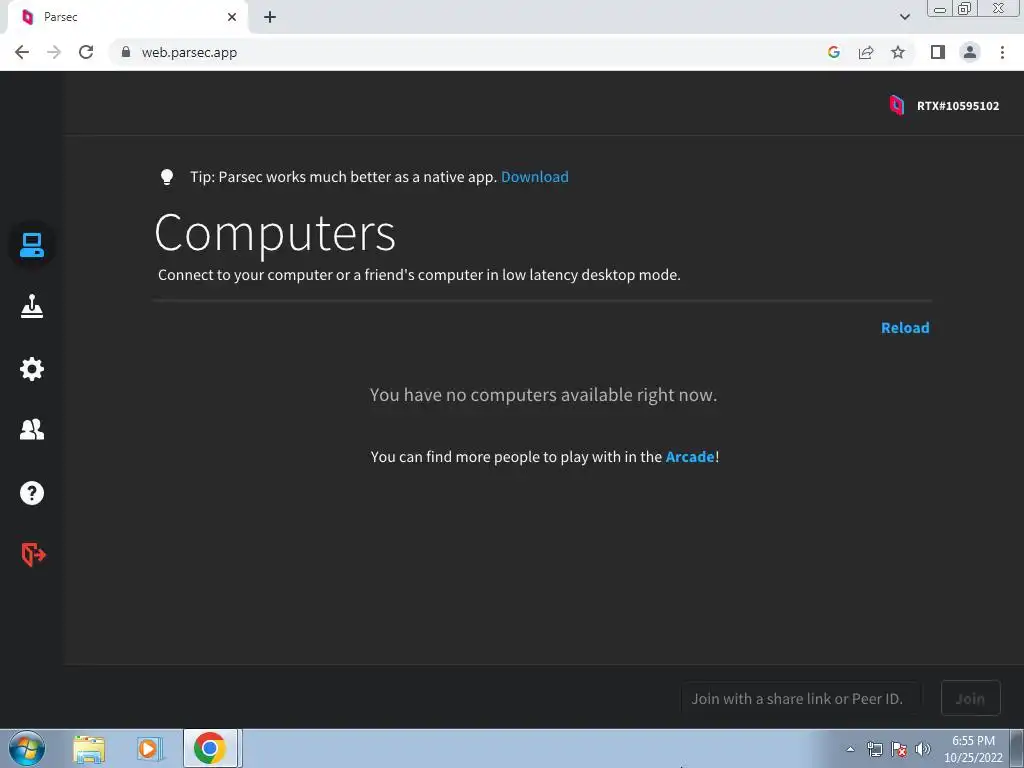Click the Google icon in address bar

tap(833, 52)
